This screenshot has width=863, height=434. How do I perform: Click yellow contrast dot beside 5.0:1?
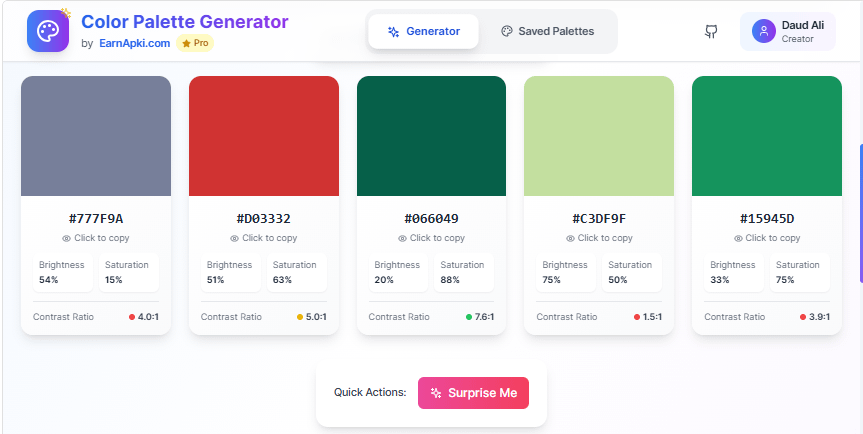coord(300,317)
